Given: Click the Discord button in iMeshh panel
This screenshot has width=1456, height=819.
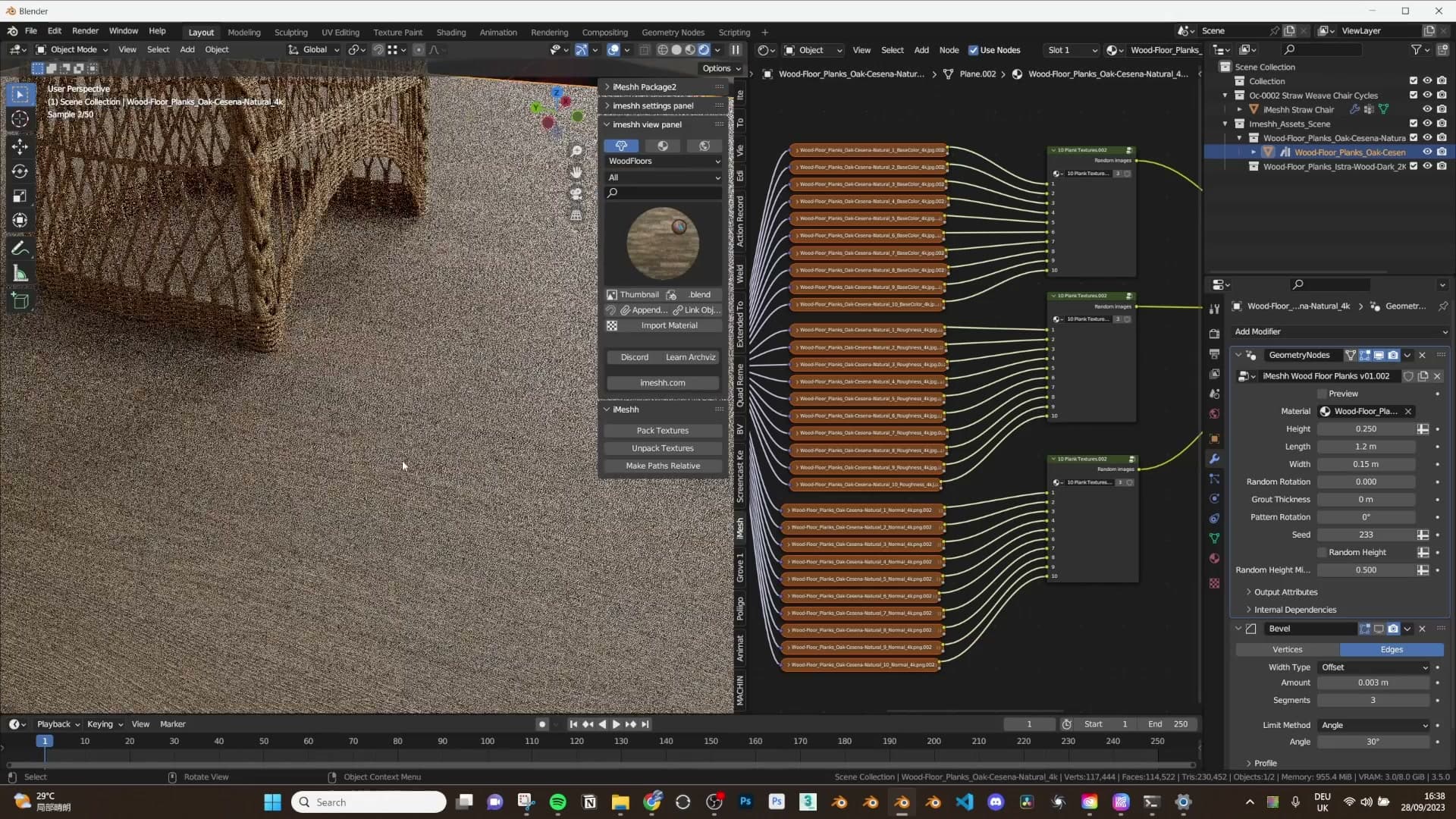Looking at the screenshot, I should [x=634, y=357].
